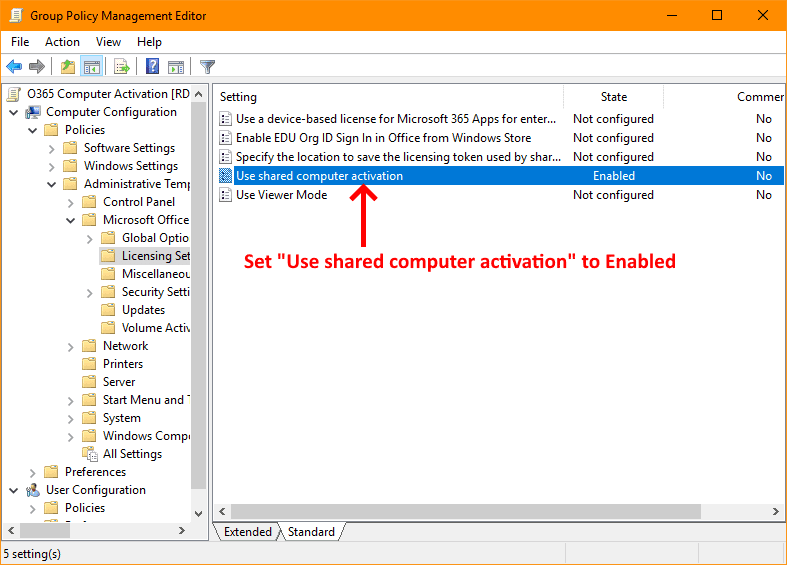This screenshot has height=565, width=787.
Task: Select the Printers tree folder
Action: point(113,364)
